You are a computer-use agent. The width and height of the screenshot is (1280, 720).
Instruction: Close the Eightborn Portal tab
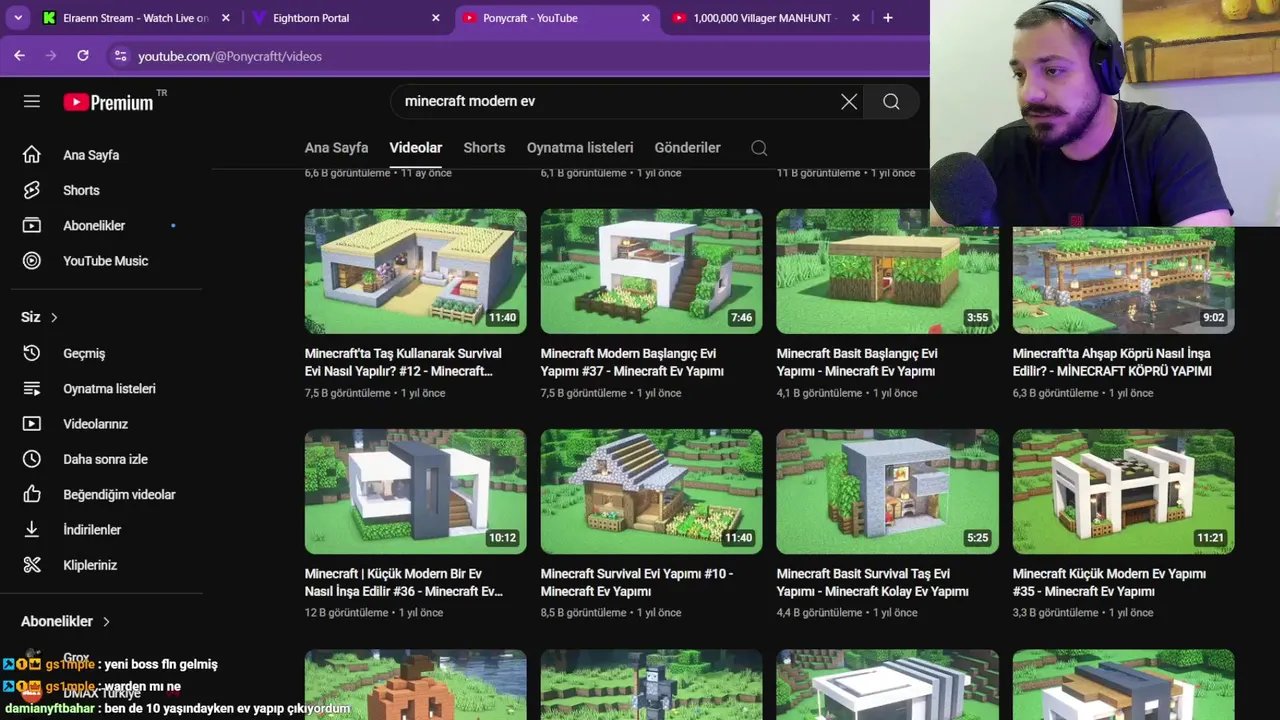click(x=436, y=18)
